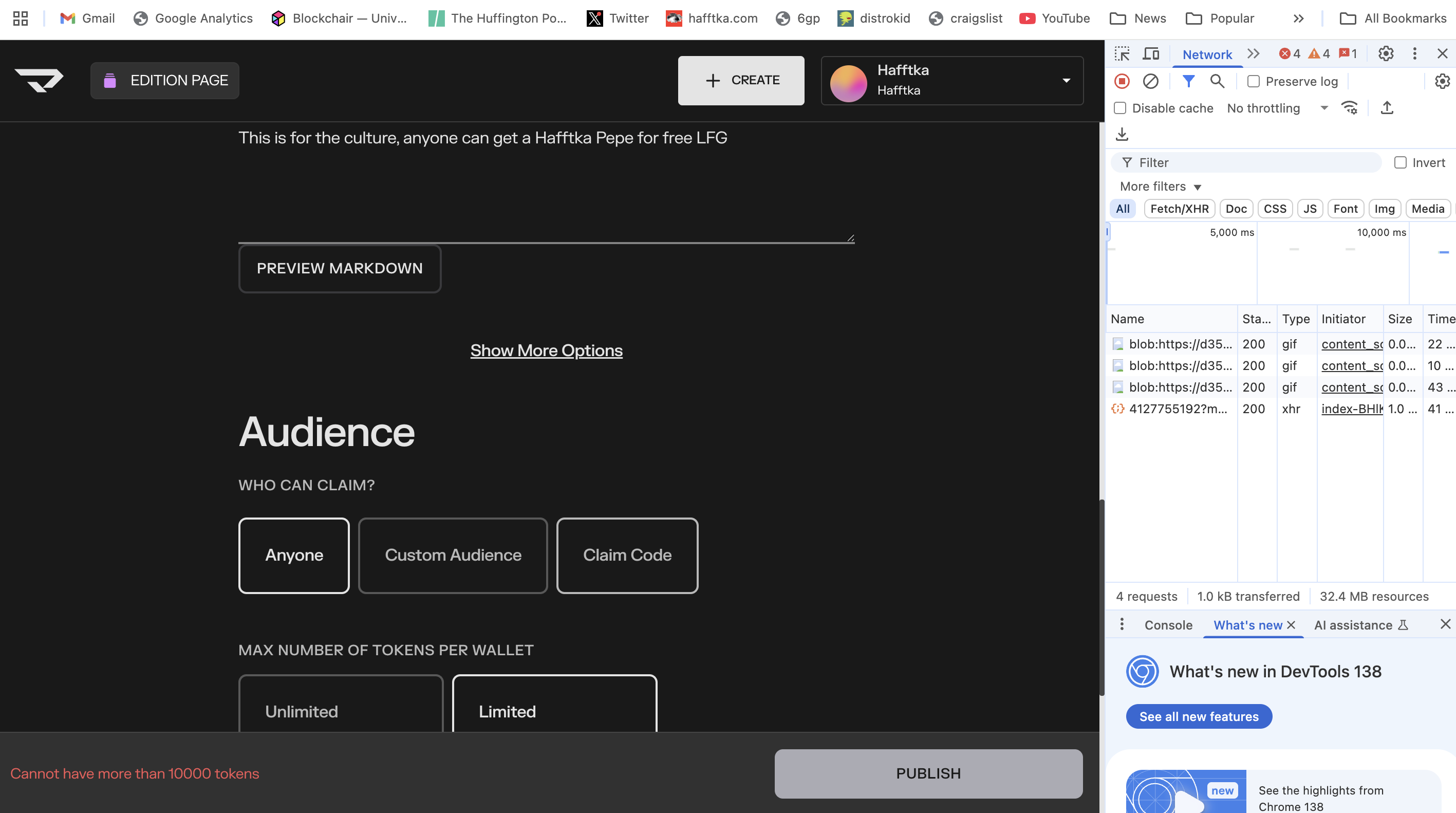This screenshot has width=1456, height=813.
Task: Select the Fetch/XHR filter type
Action: [x=1179, y=209]
